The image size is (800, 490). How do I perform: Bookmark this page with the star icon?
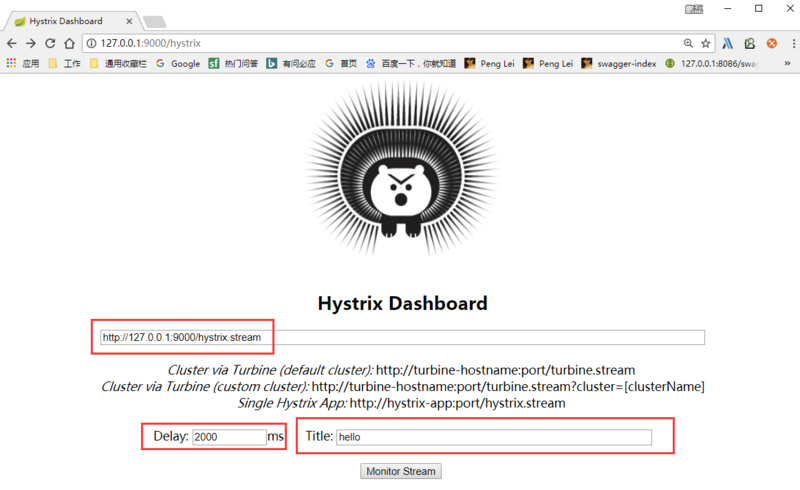(706, 43)
